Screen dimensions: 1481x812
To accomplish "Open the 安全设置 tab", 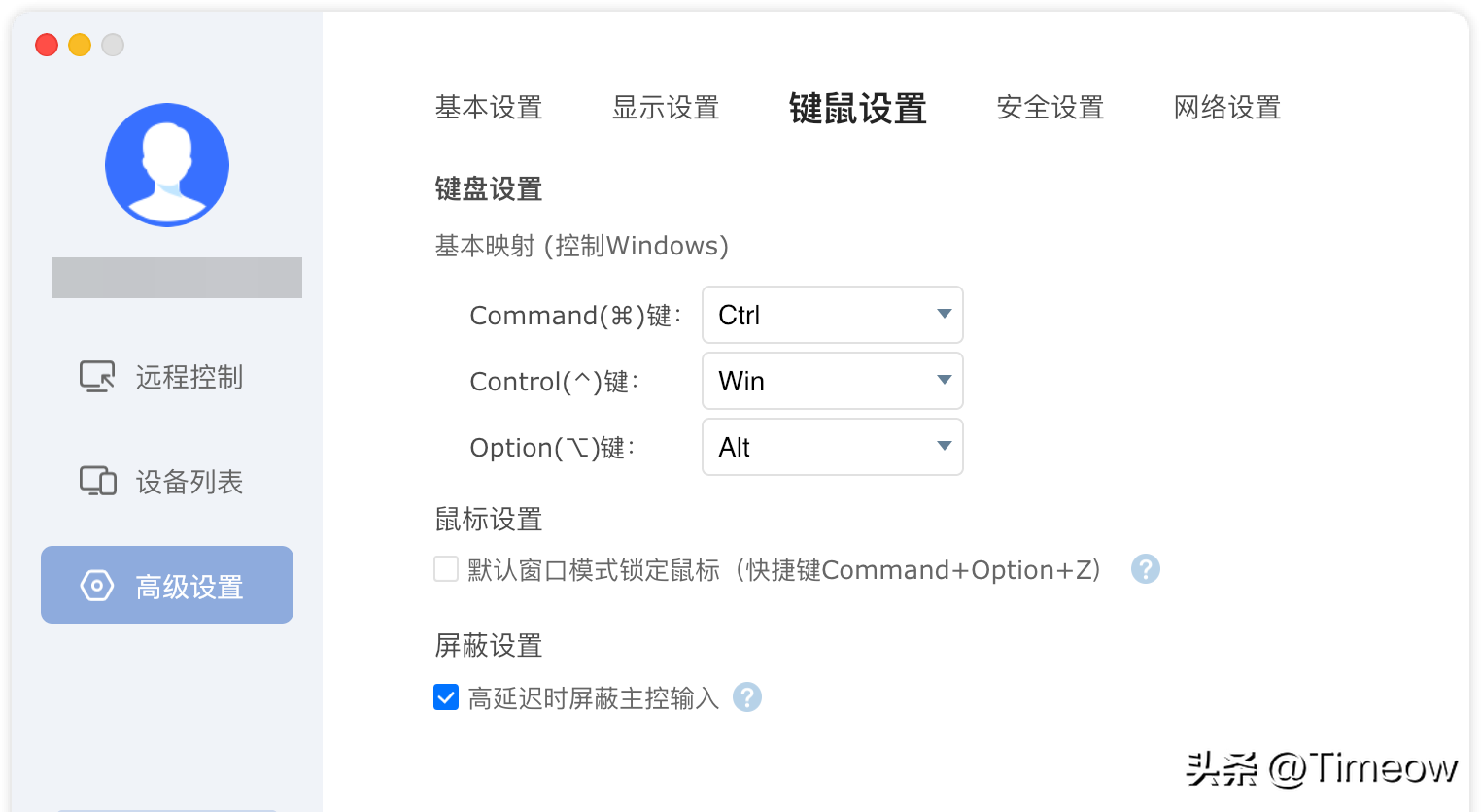I will (1050, 108).
